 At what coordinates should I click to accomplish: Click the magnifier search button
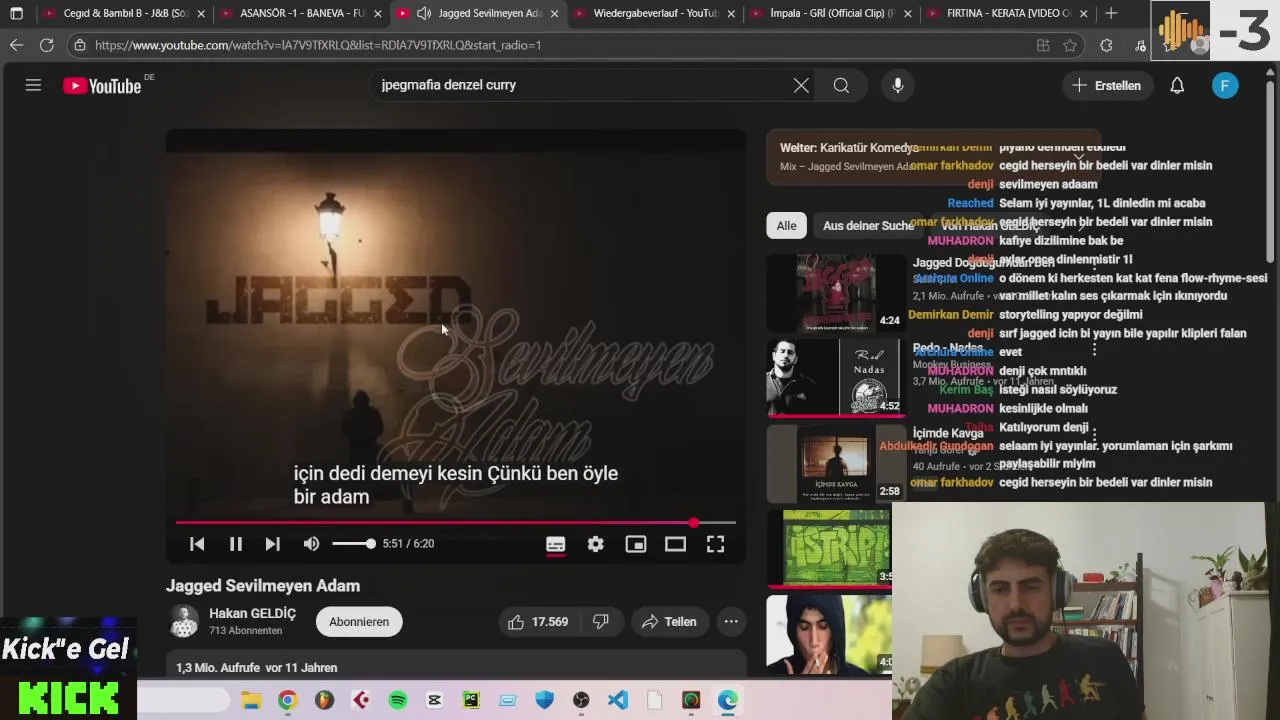coord(841,85)
